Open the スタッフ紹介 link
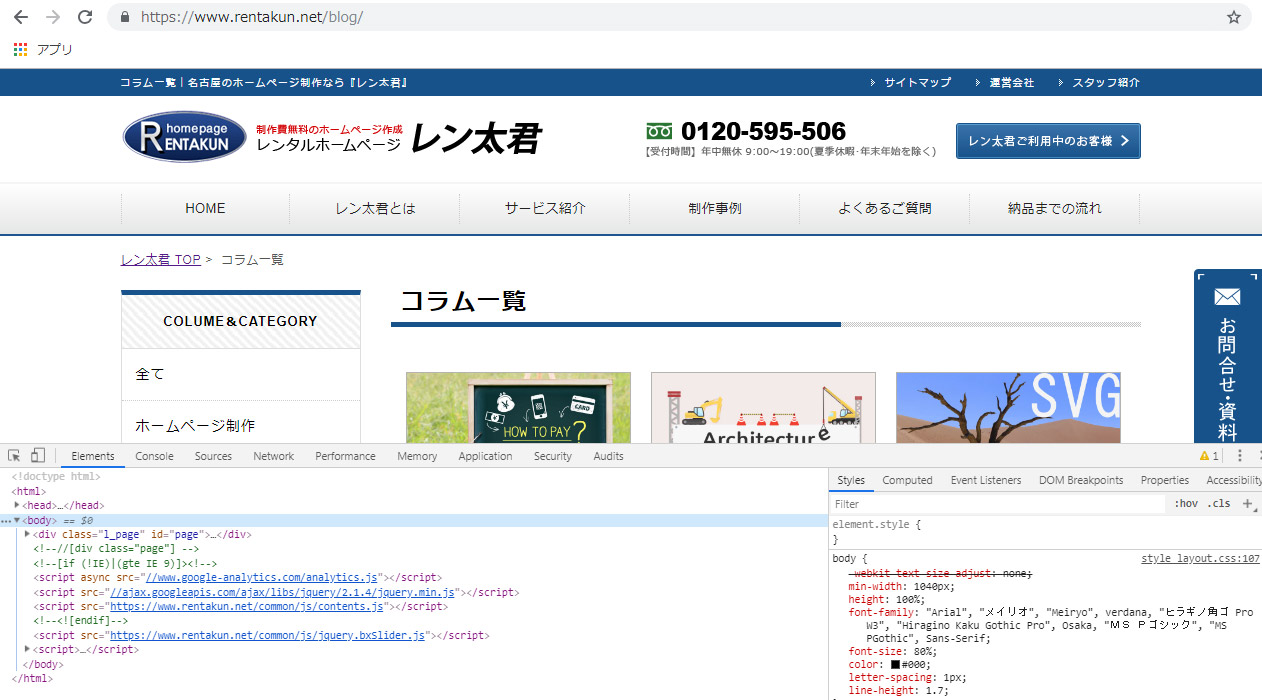 (x=1106, y=82)
